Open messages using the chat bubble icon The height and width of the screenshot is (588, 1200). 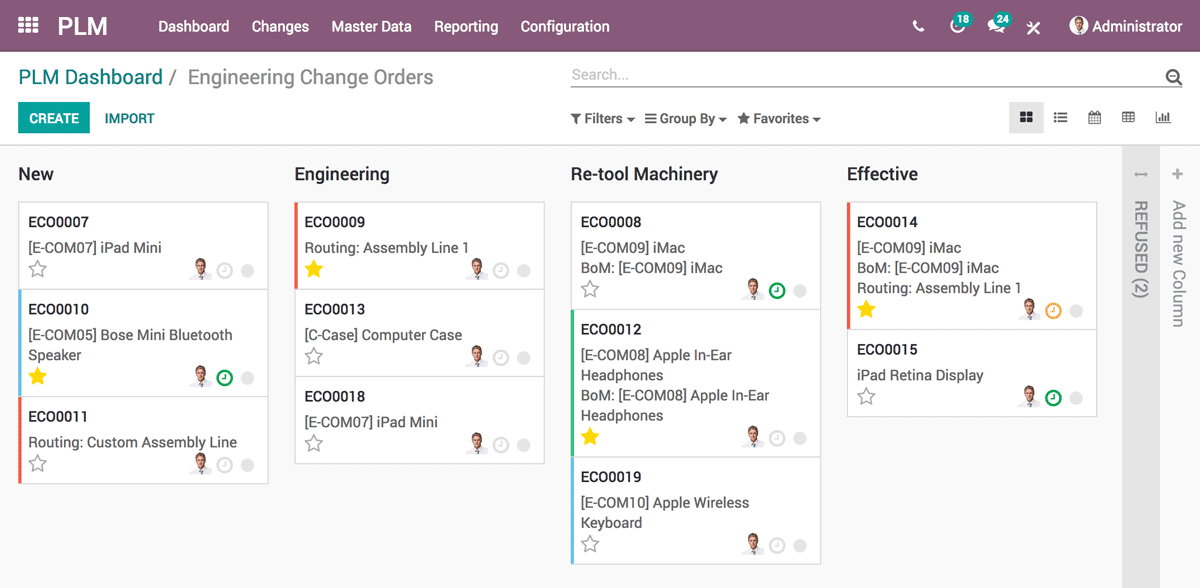996,26
